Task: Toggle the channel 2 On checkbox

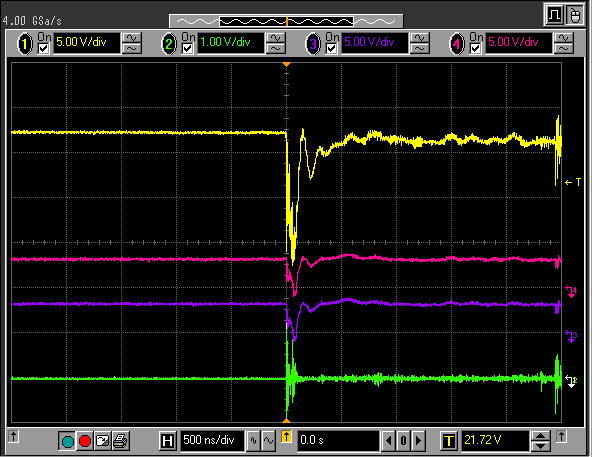Action: (188, 49)
